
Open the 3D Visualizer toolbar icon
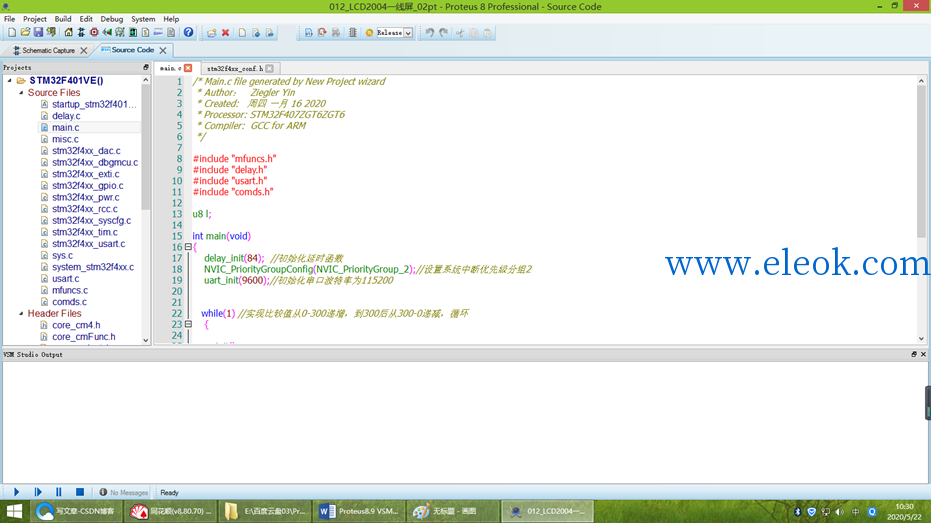click(x=107, y=33)
